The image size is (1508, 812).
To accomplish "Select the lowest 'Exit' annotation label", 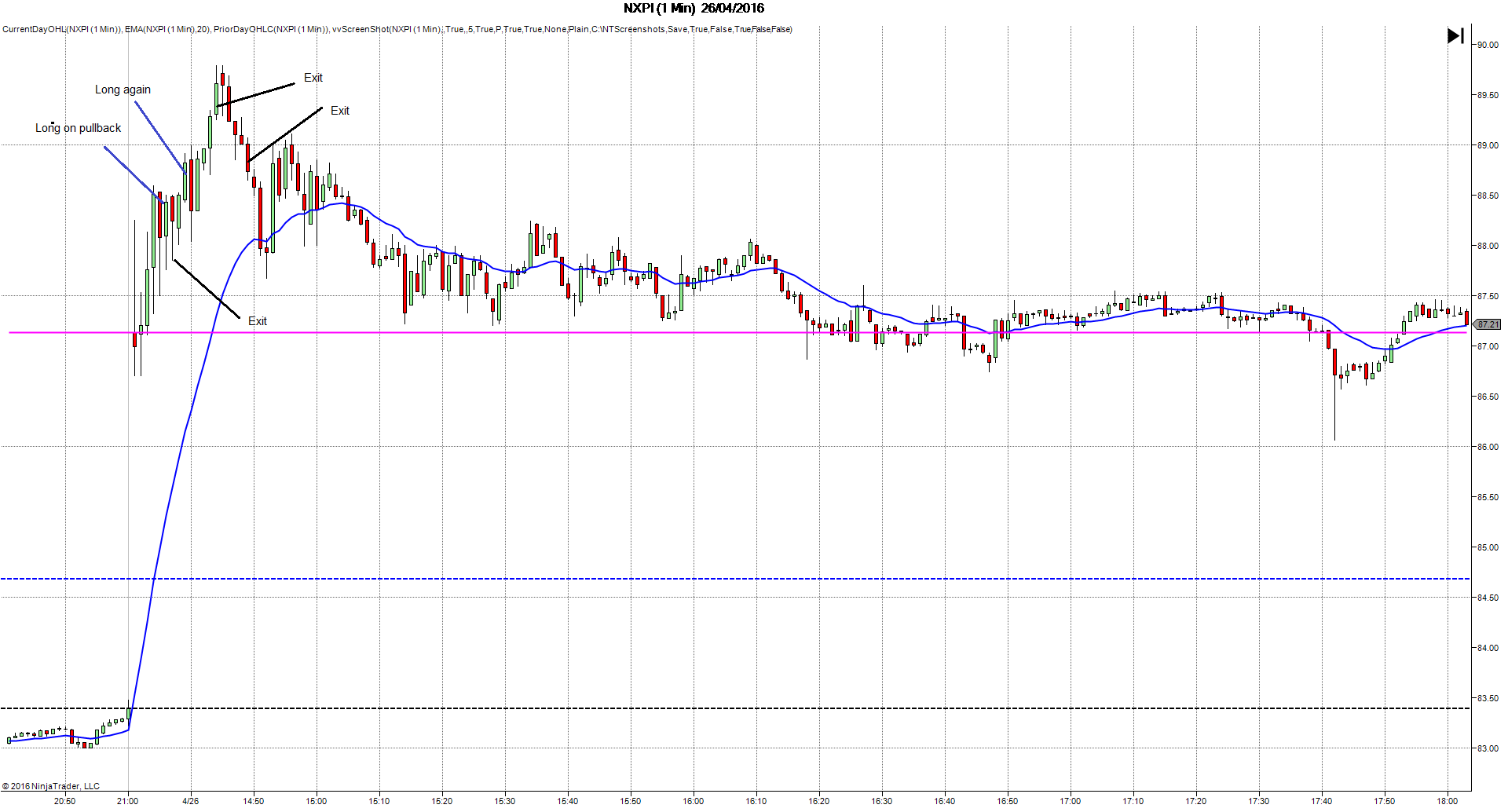I will 258,321.
